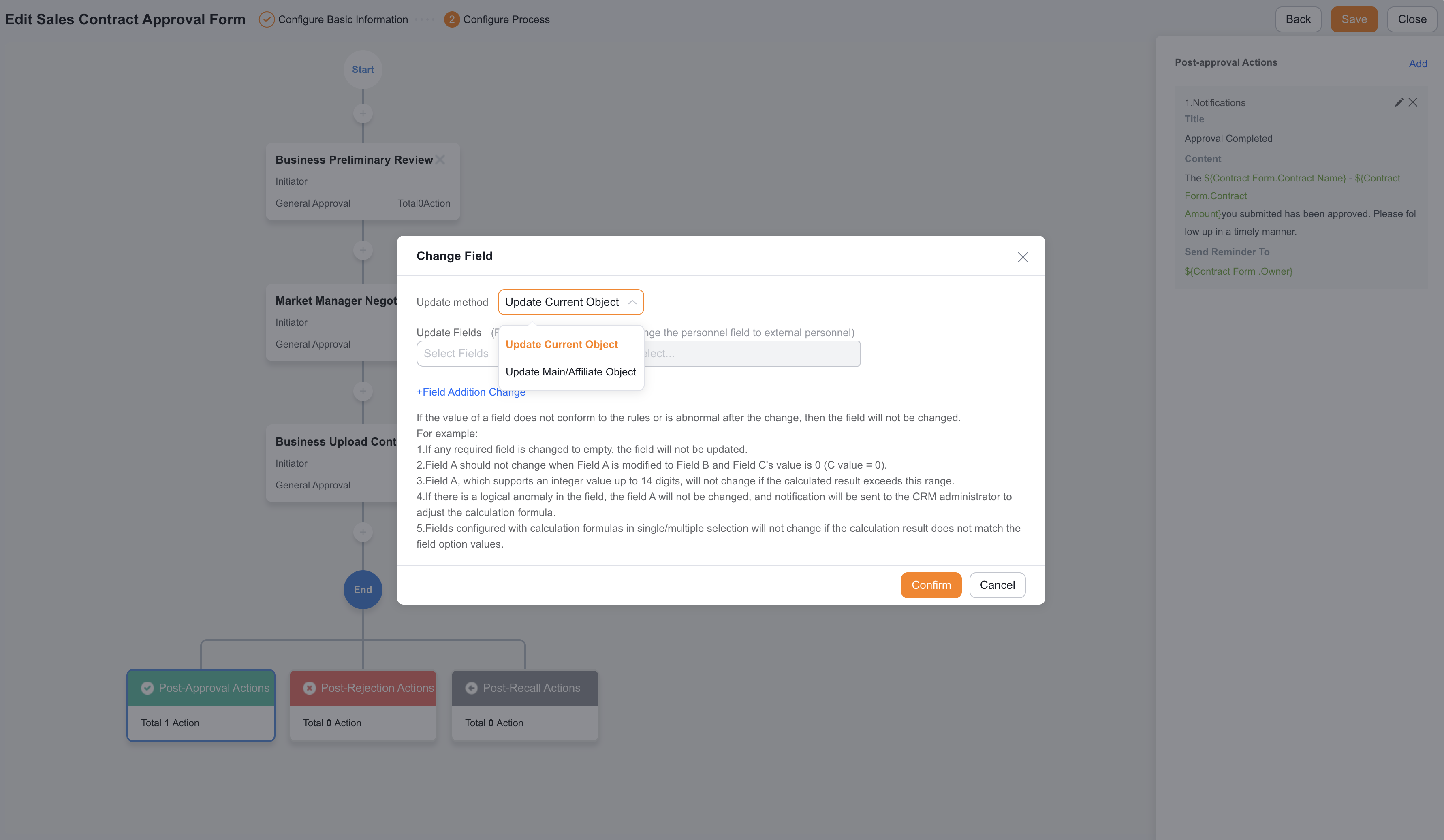Screen dimensions: 1444x840
Task: Remove Business Preliminary Review node
Action: point(440,160)
